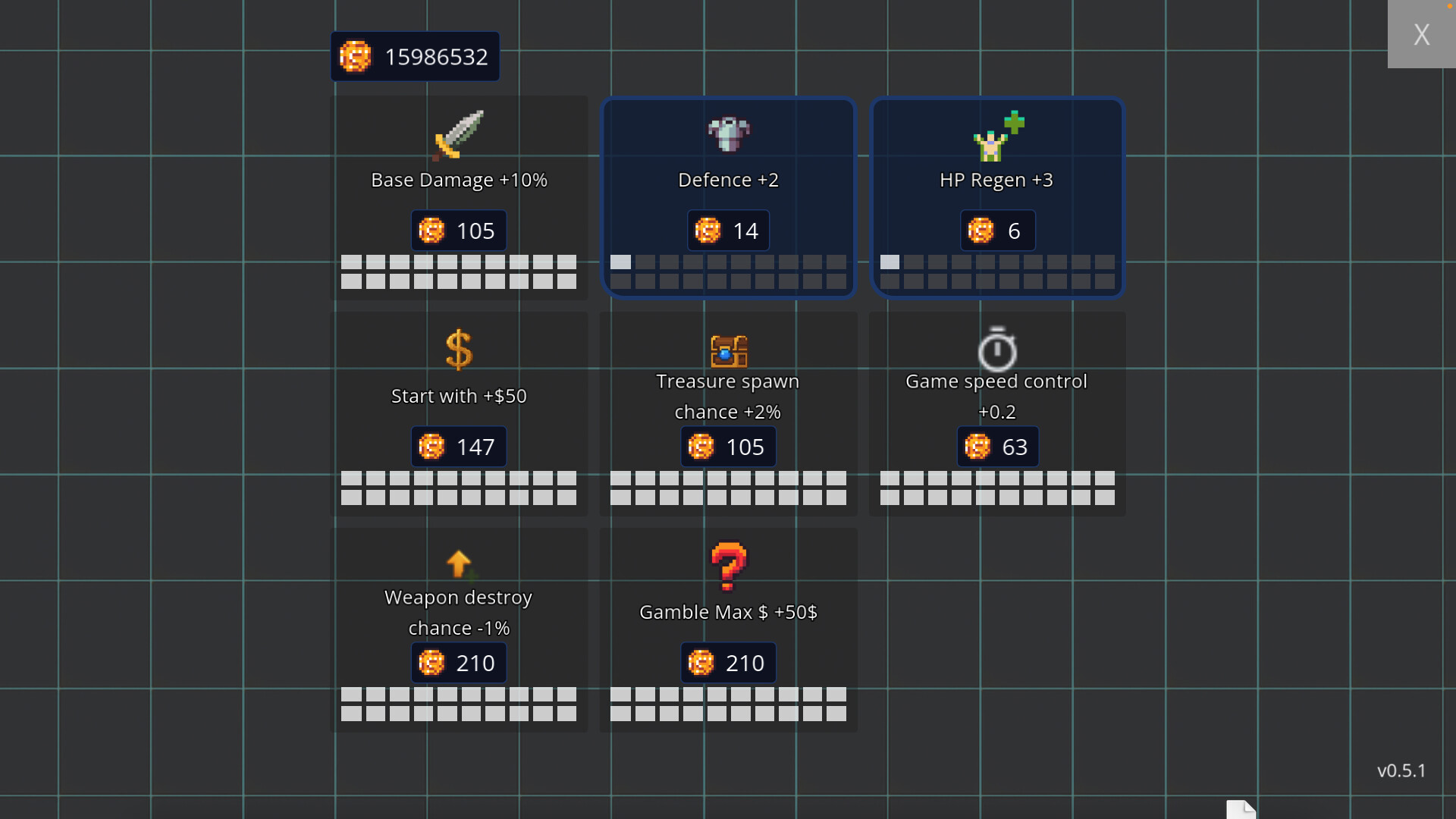The image size is (1456, 819).
Task: Purchase the Defence upgrade for 14 coins
Action: pyautogui.click(x=727, y=231)
